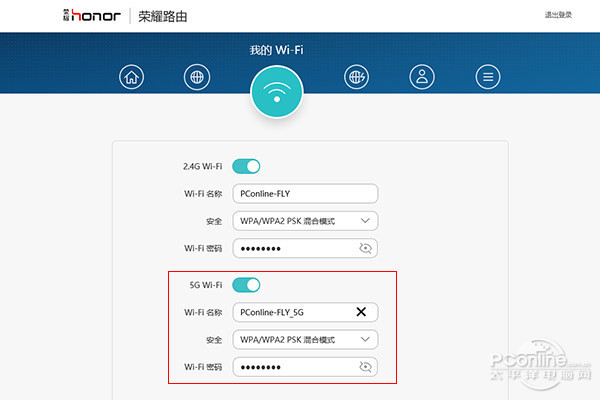Toggle the 2.4G Wi-Fi switch
Image resolution: width=600 pixels, height=400 pixels.
246,167
